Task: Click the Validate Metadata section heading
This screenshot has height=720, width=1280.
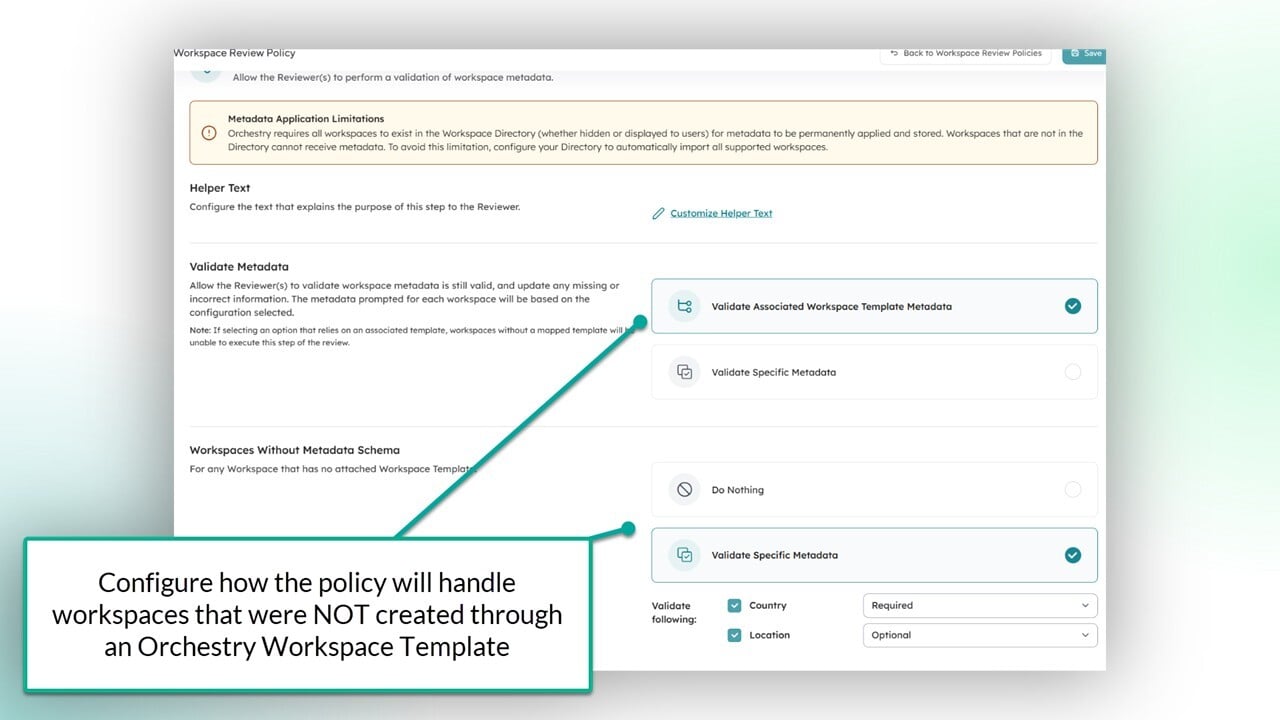Action: [x=239, y=267]
